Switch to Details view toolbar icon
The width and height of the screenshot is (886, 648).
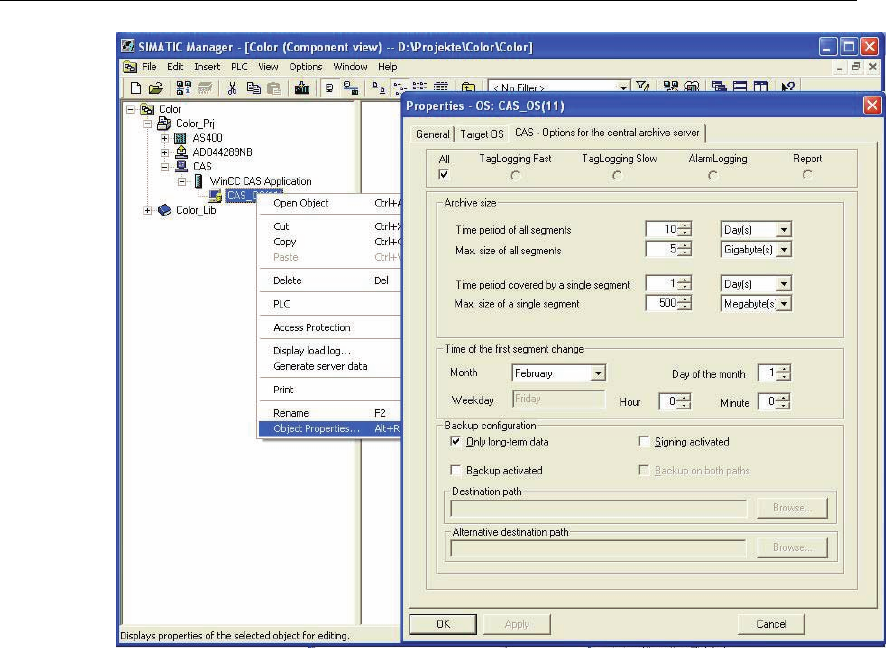click(x=441, y=87)
